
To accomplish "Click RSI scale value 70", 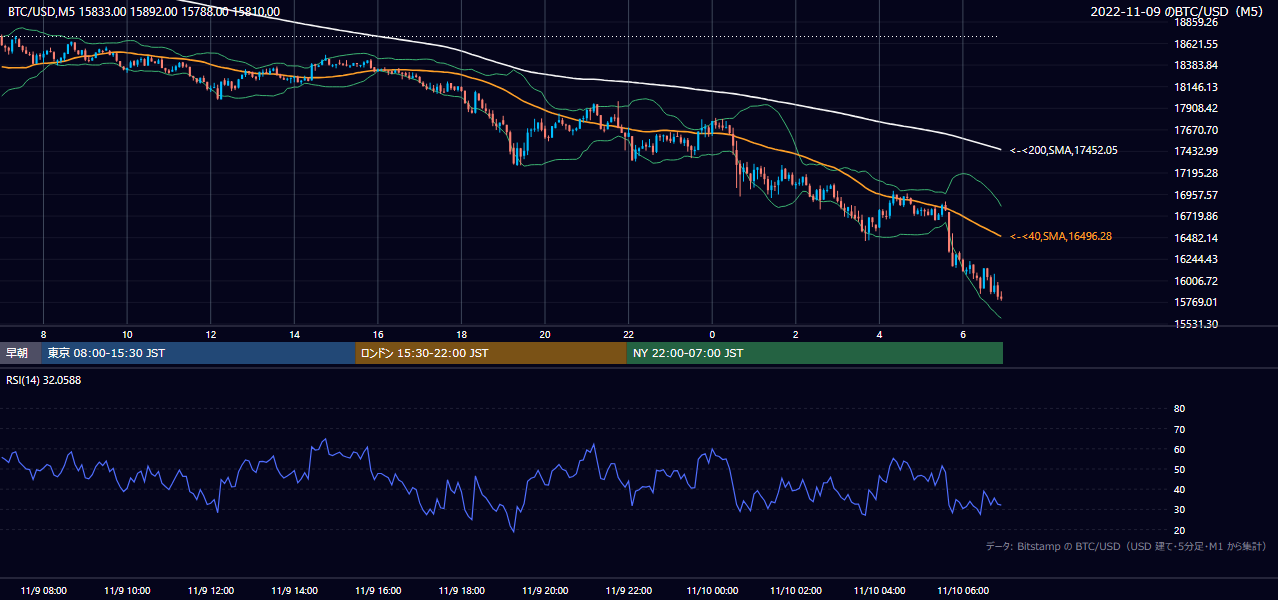I will (x=1179, y=429).
